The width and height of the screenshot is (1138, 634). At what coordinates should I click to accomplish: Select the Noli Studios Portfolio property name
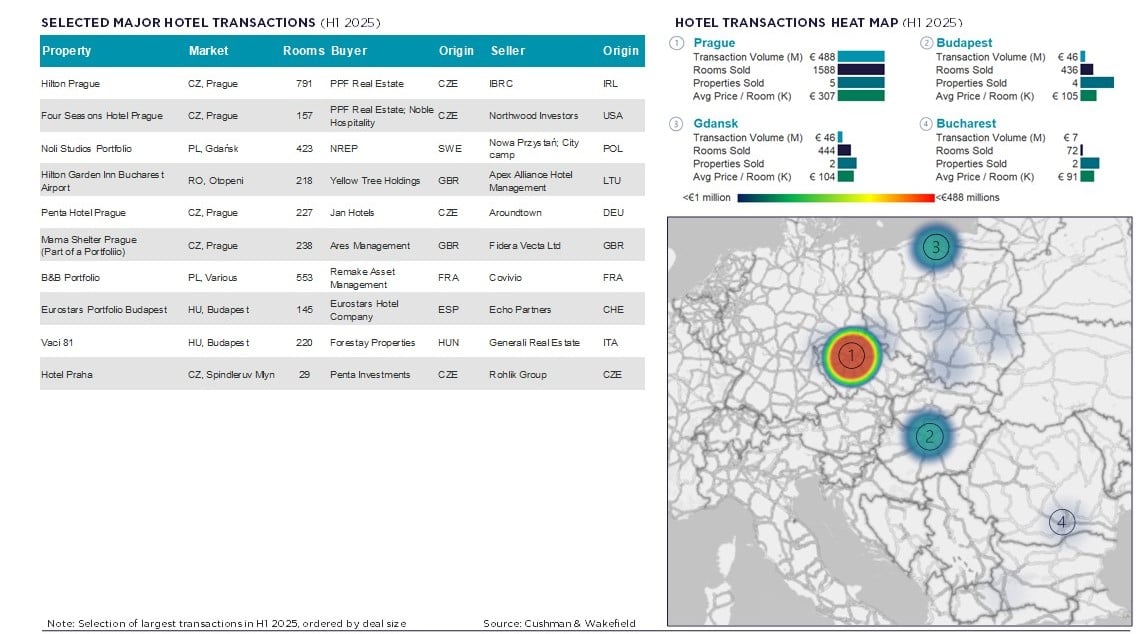point(86,148)
